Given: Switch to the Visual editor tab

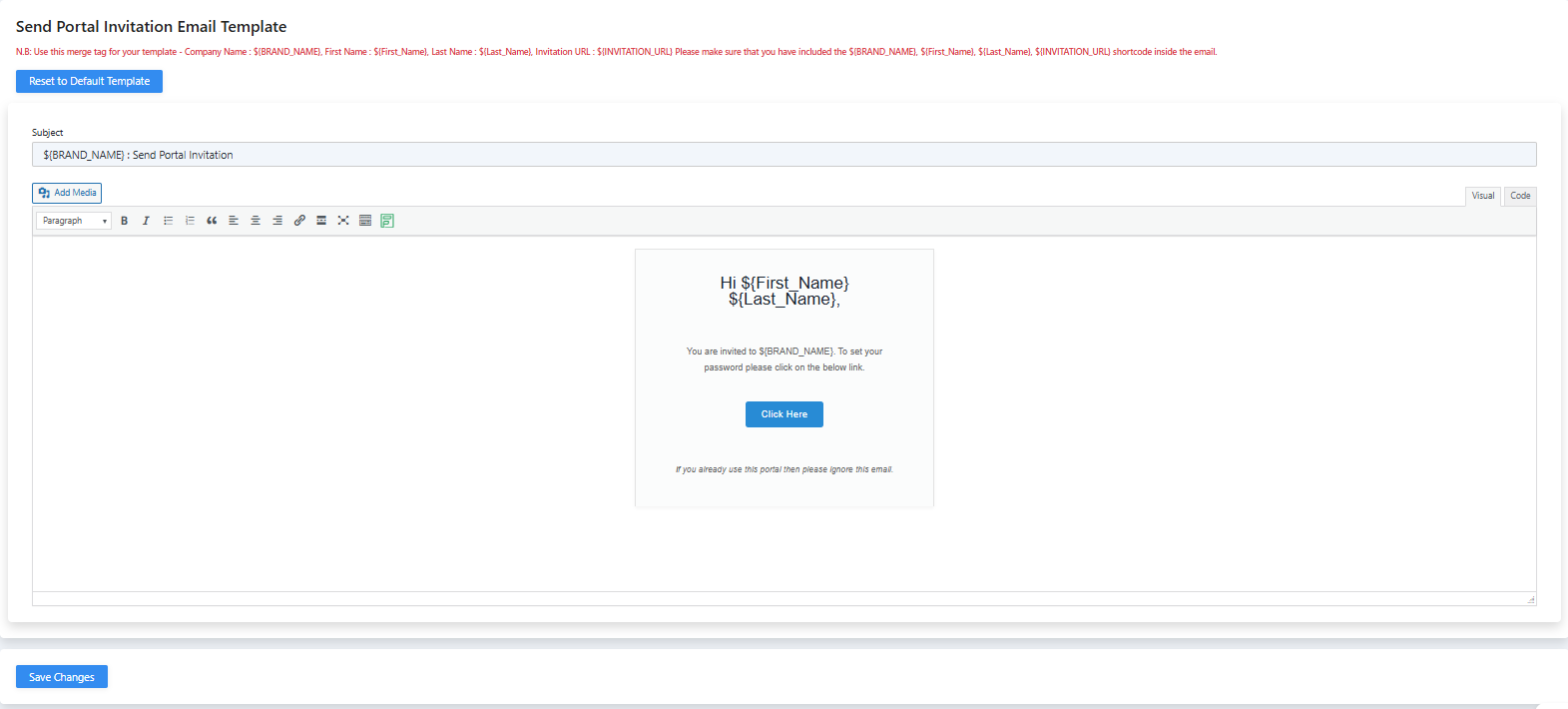Looking at the screenshot, I should coord(1482,196).
